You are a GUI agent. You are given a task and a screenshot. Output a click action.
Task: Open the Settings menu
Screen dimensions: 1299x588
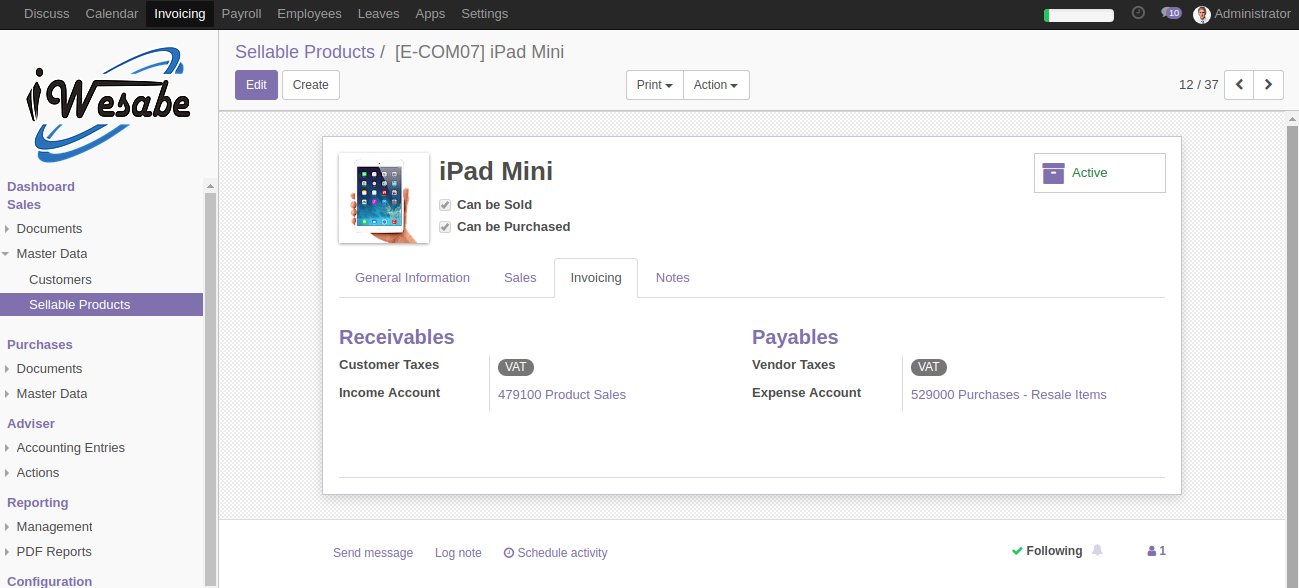[485, 14]
